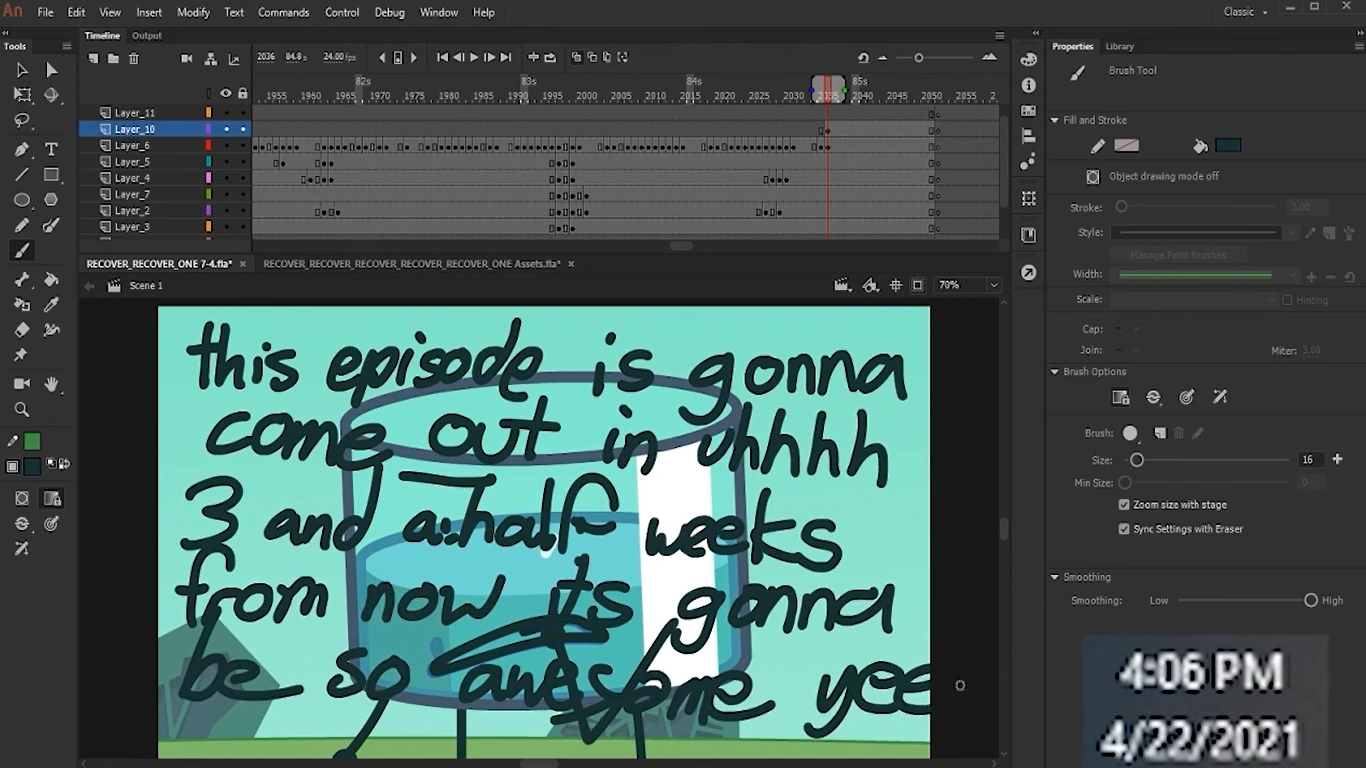Delete the selected timeline layer
1366x768 pixels.
(133, 59)
